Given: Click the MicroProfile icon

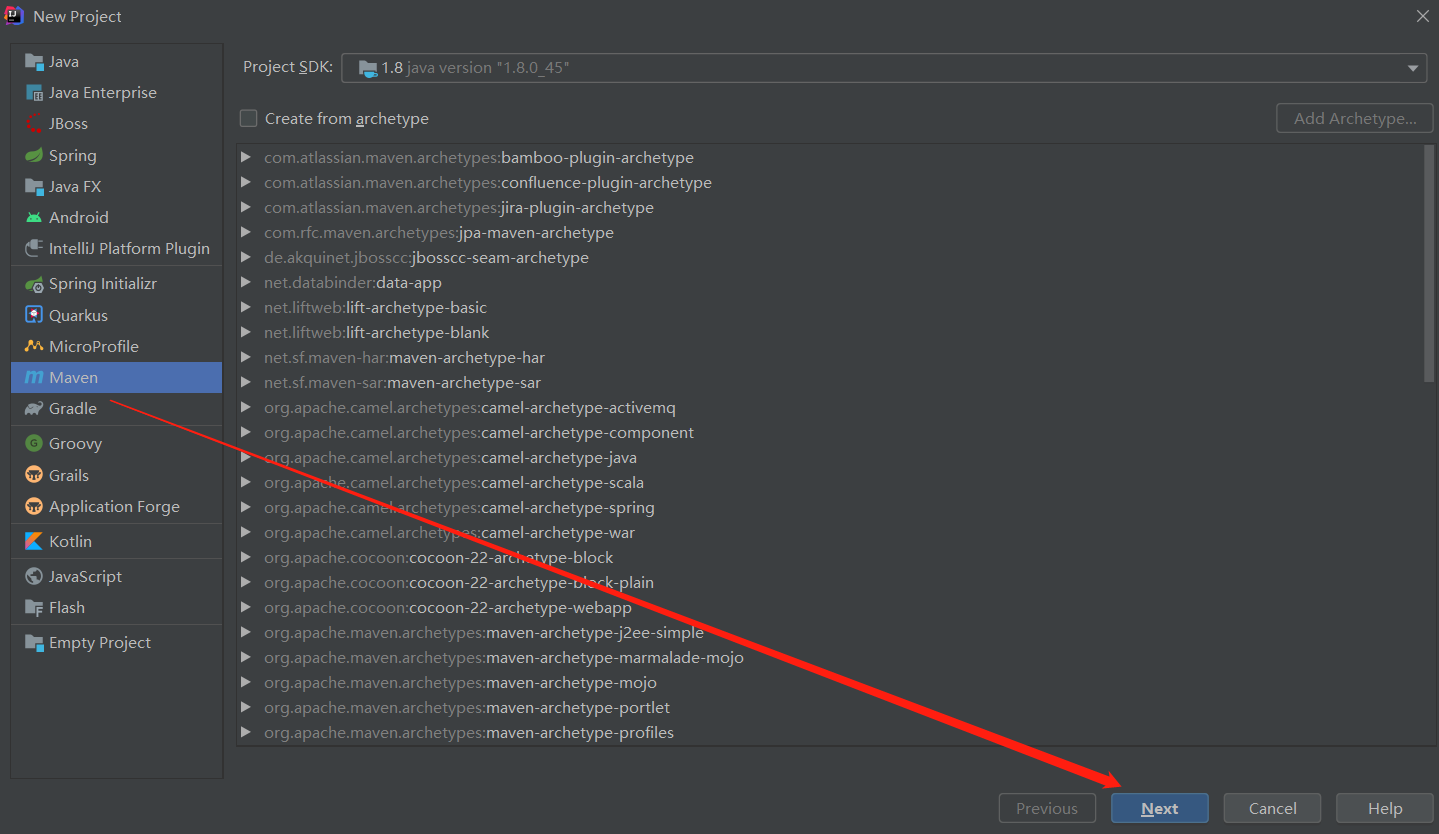Looking at the screenshot, I should (34, 346).
